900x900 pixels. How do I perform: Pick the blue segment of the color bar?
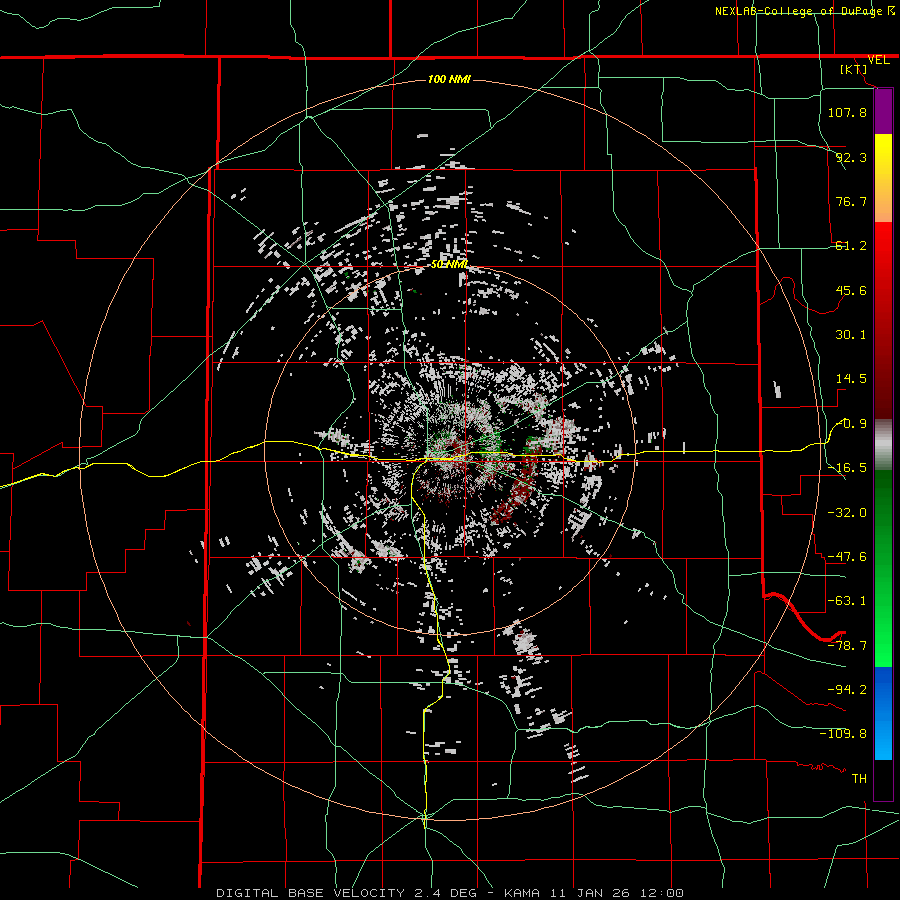(883, 713)
